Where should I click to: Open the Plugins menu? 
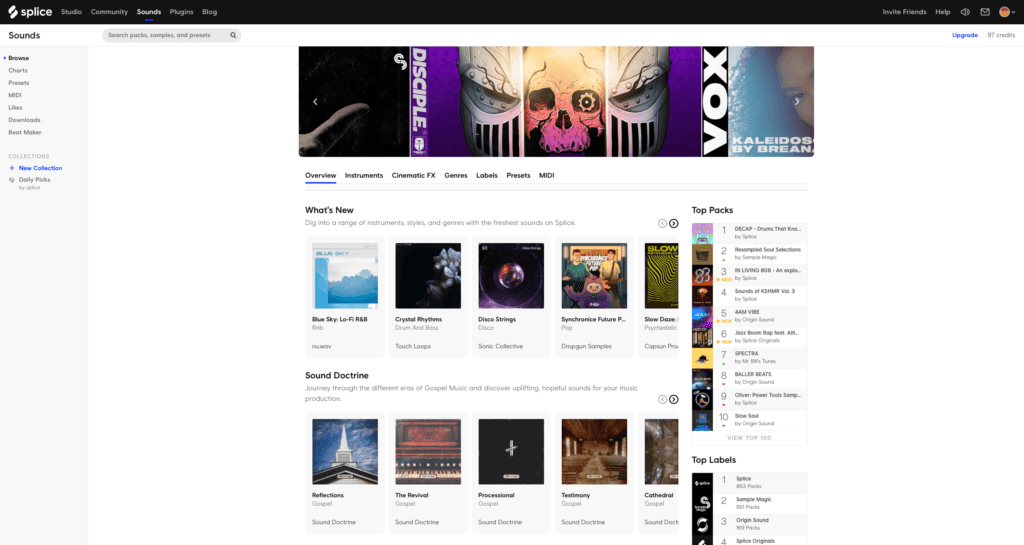coord(182,12)
